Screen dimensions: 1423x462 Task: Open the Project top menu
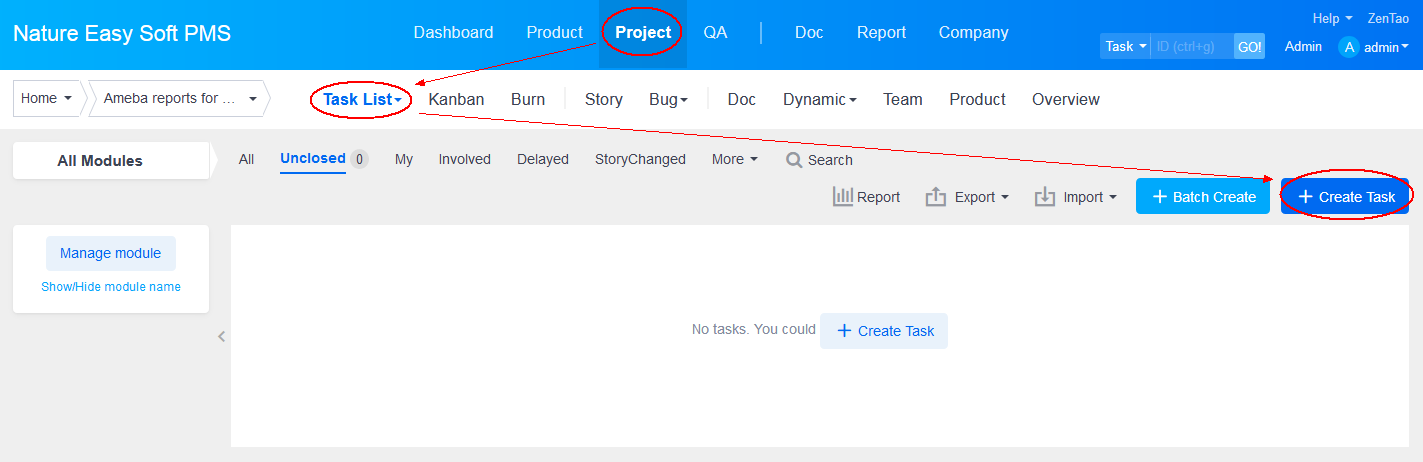pos(643,33)
